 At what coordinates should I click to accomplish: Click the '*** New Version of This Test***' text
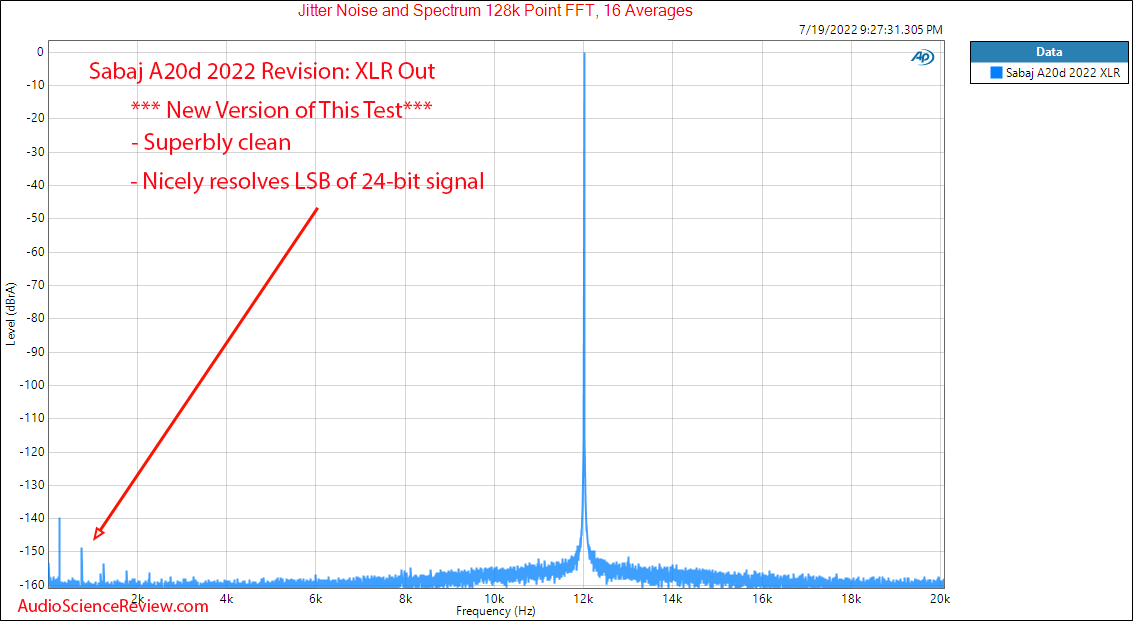(x=282, y=110)
